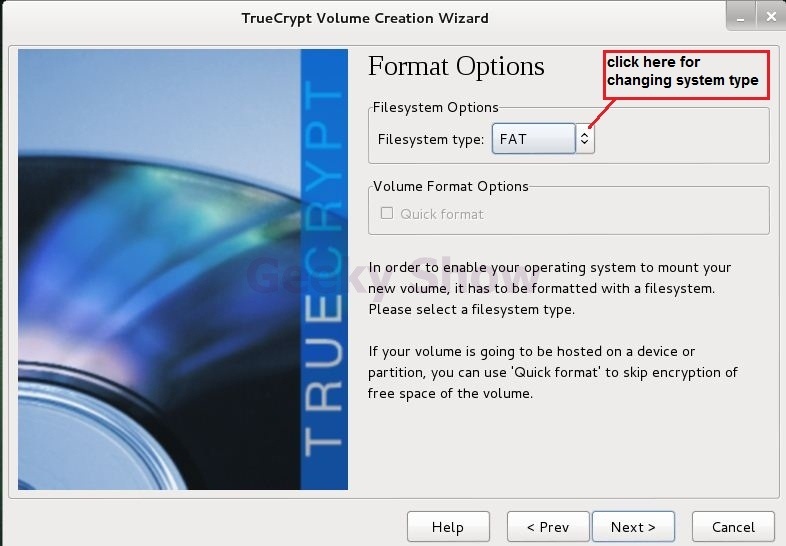Screen dimensions: 786x546
Task: Close the TrueCrypt wizard window
Action: (771, 17)
